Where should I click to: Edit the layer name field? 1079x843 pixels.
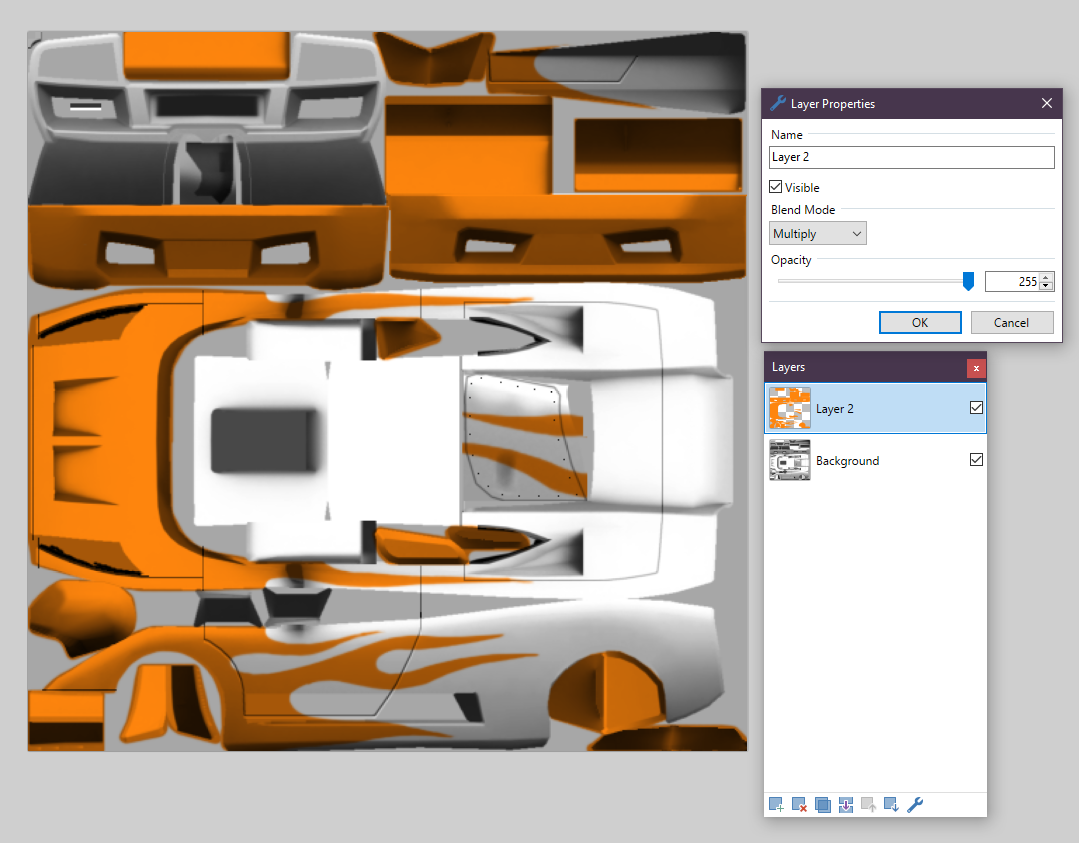click(x=911, y=157)
